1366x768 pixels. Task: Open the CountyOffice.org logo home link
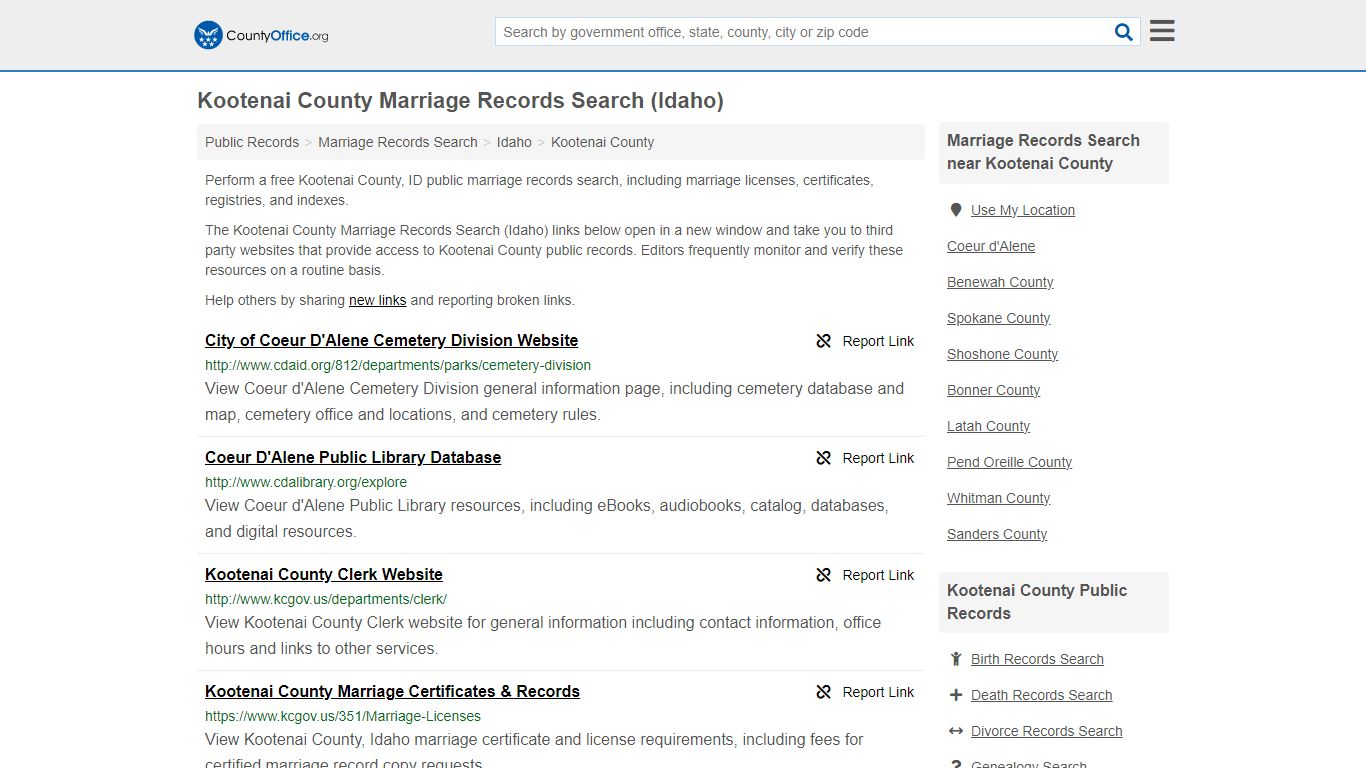pos(261,35)
